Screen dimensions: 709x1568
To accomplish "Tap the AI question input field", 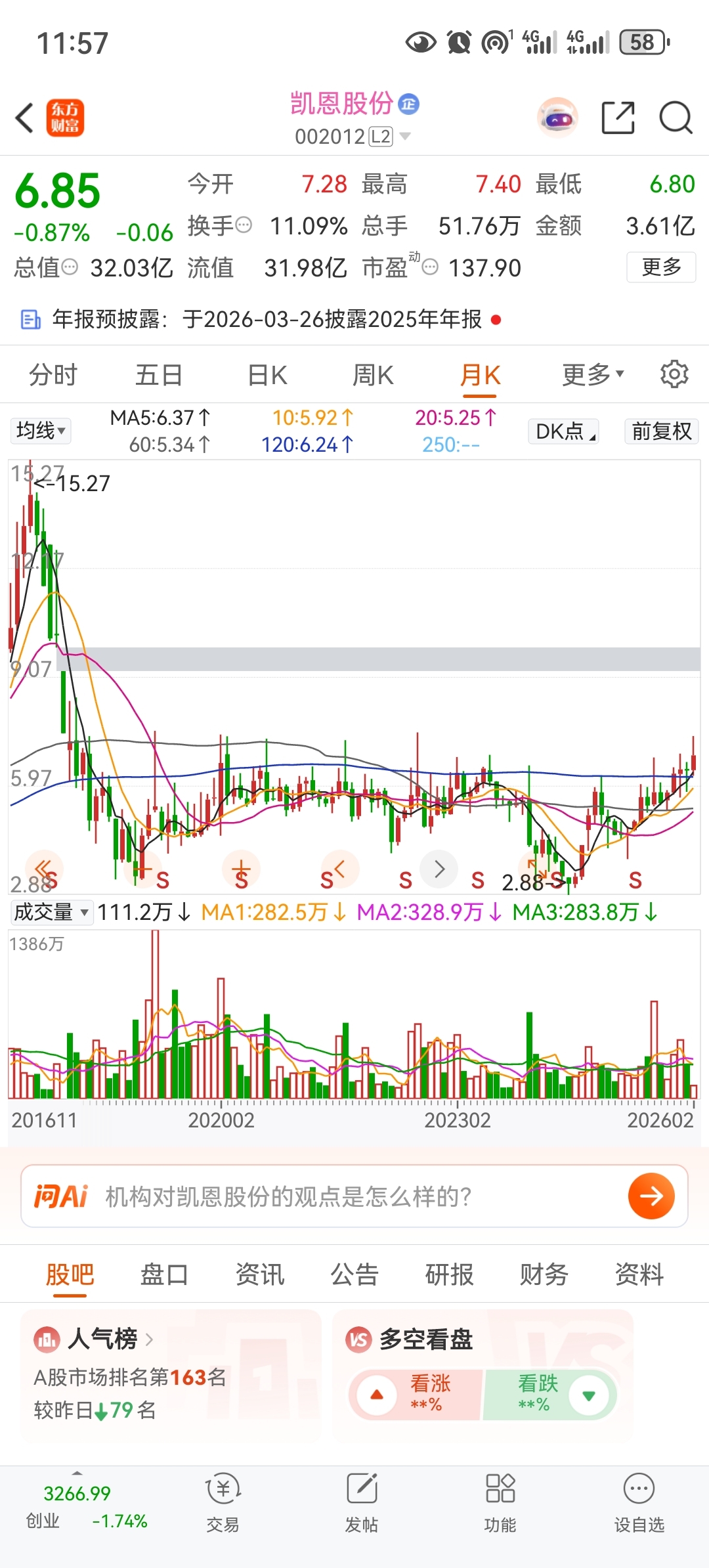I will (x=354, y=1196).
